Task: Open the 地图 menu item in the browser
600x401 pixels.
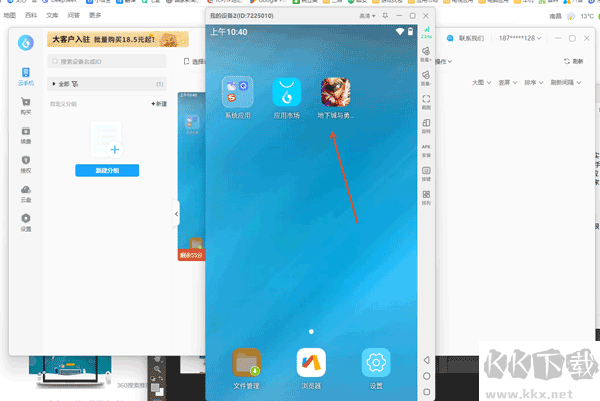Action: (x=10, y=15)
